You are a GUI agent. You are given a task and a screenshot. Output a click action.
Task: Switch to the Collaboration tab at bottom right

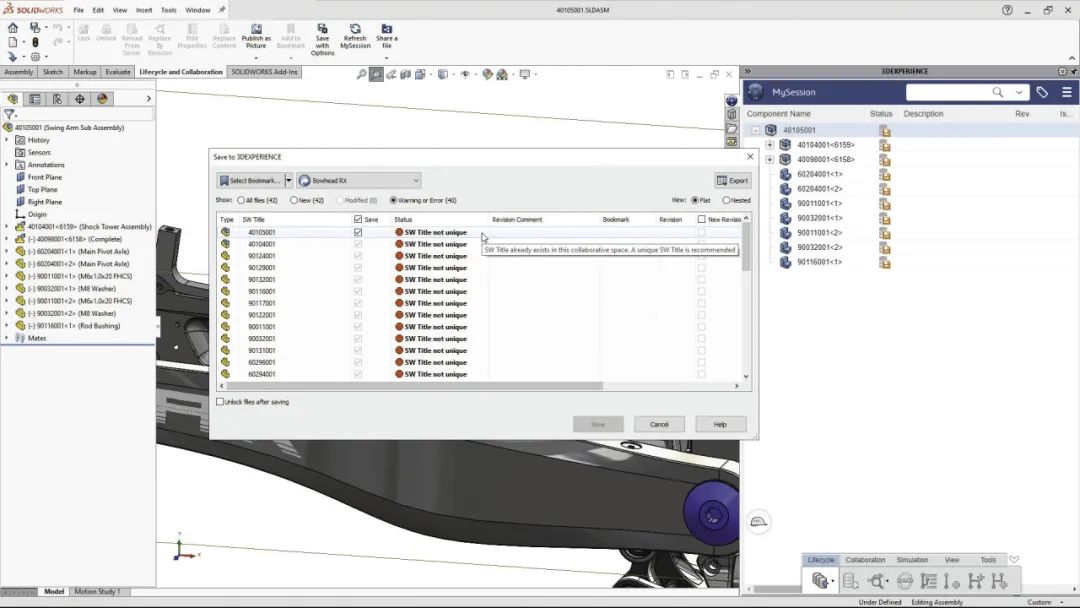pyautogui.click(x=865, y=560)
